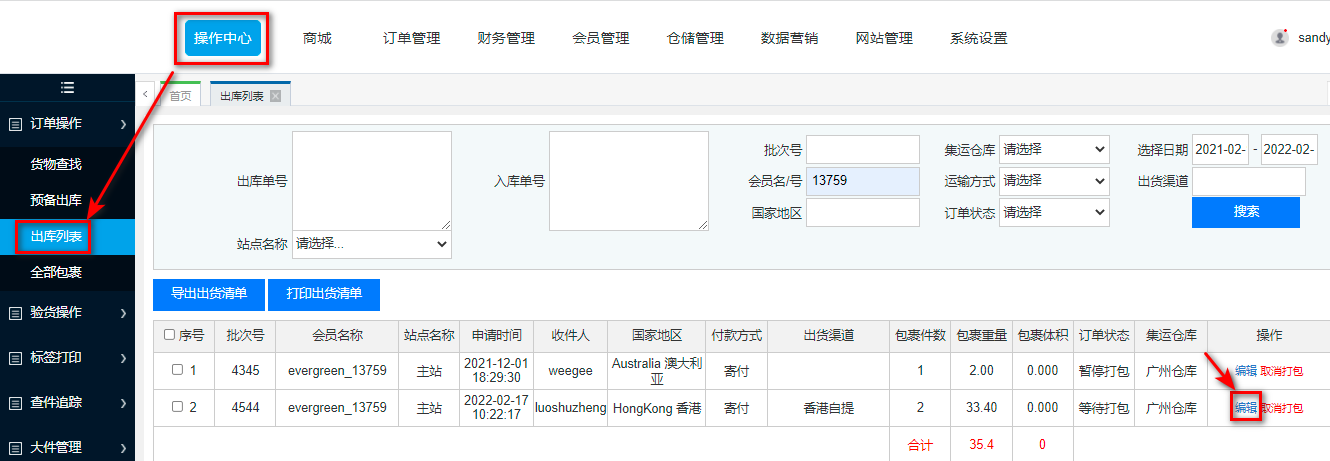Click recipient cell luoshuzheng
Image resolution: width=1330 pixels, height=461 pixels.
tap(572, 408)
